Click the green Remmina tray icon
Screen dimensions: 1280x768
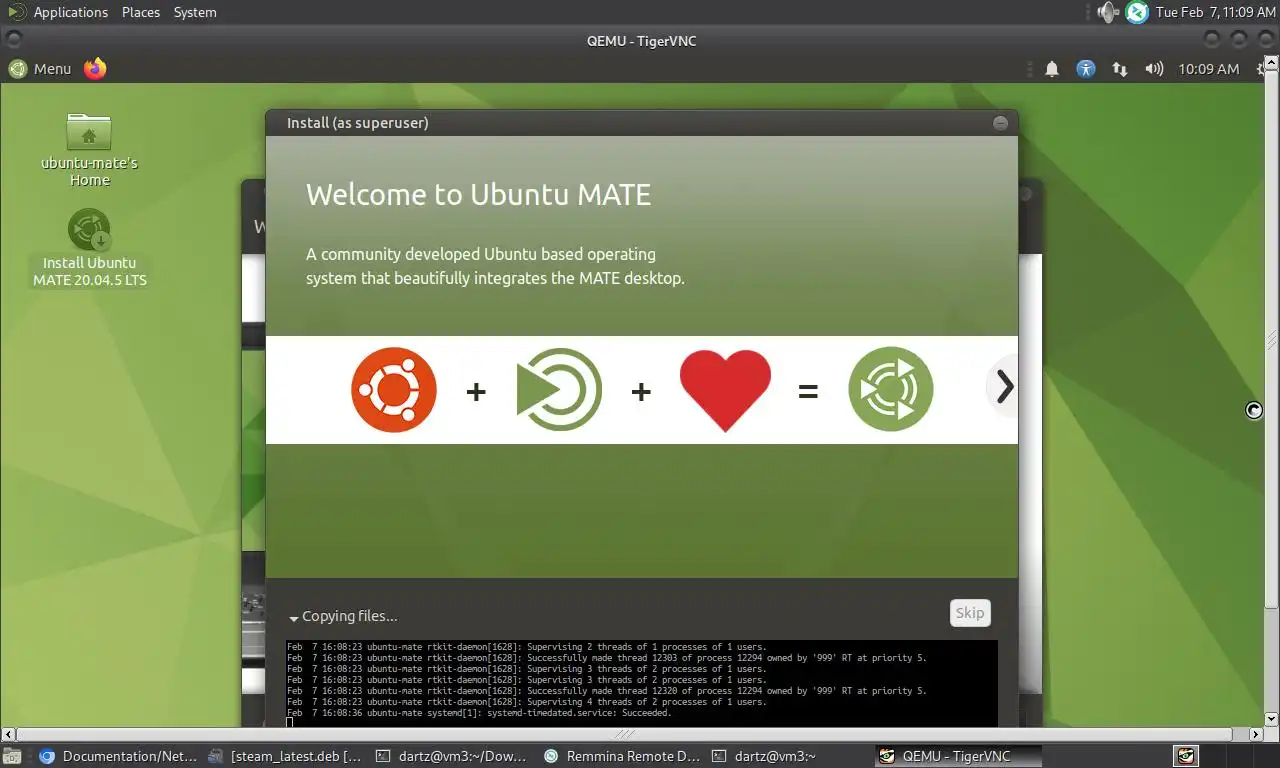tap(1137, 12)
